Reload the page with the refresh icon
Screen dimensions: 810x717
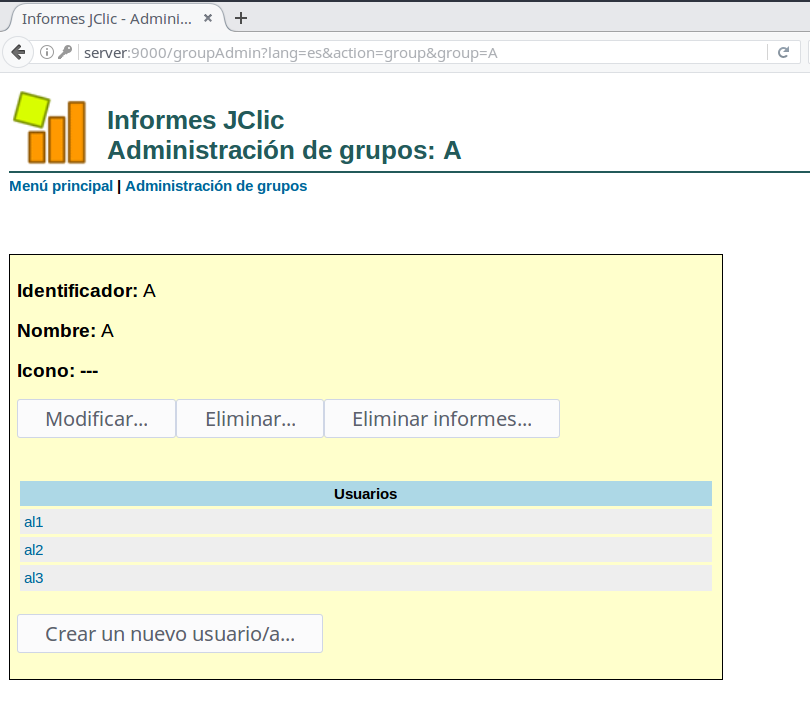pos(784,53)
